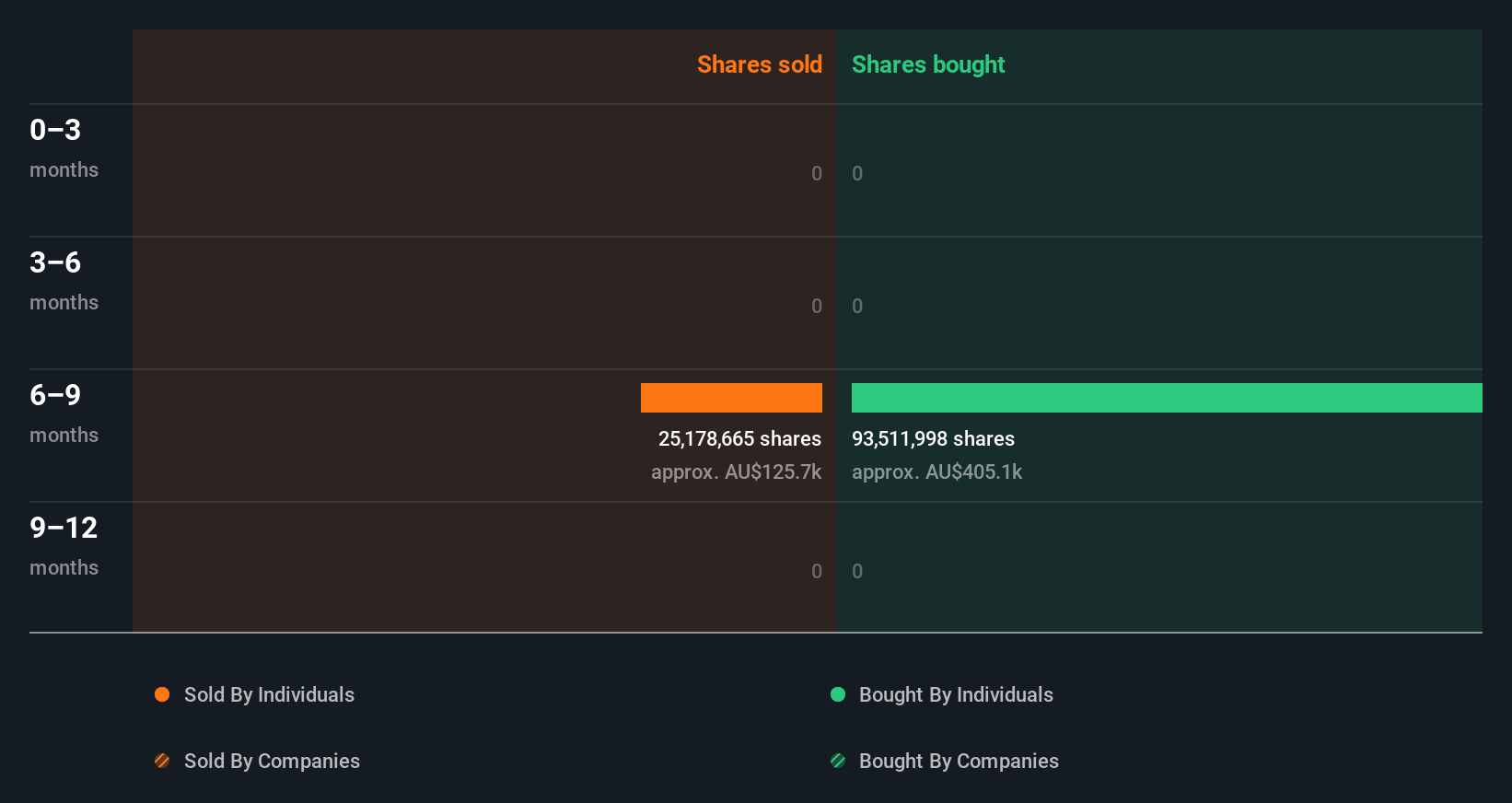The width and height of the screenshot is (1512, 803).
Task: Select the Shares sold column header
Action: click(759, 64)
